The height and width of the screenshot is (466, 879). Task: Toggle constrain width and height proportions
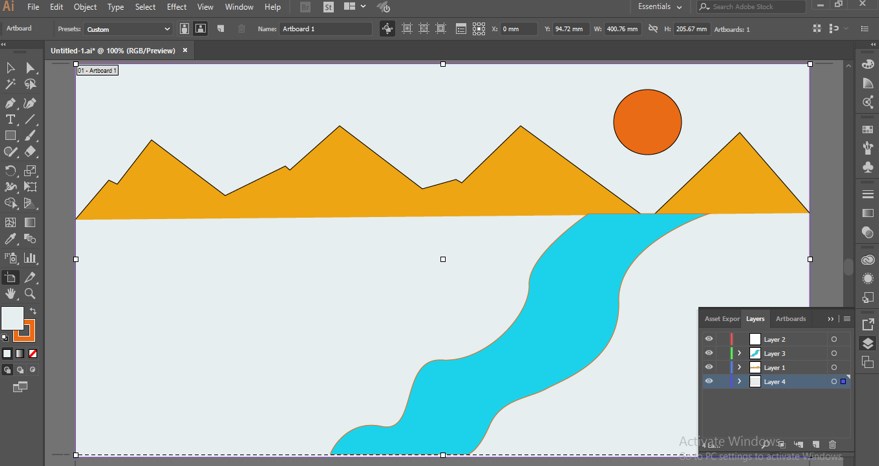[x=653, y=28]
